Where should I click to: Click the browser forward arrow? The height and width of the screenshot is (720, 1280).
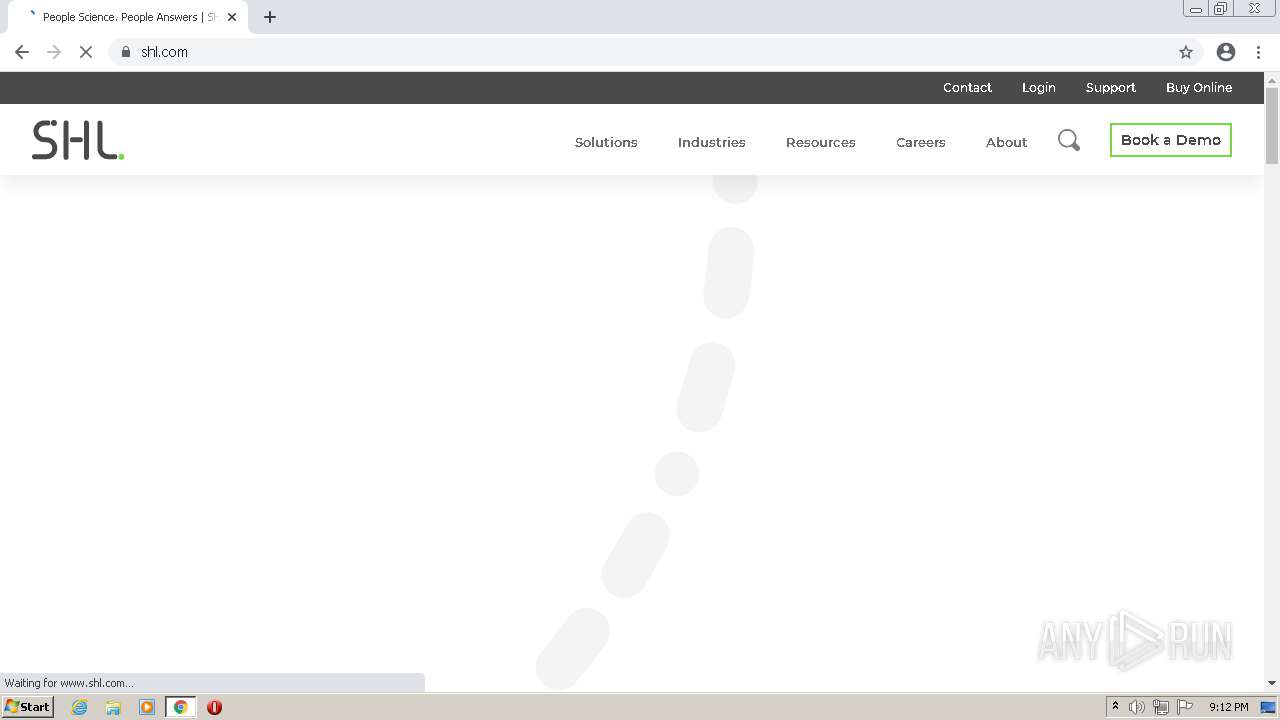click(x=54, y=52)
